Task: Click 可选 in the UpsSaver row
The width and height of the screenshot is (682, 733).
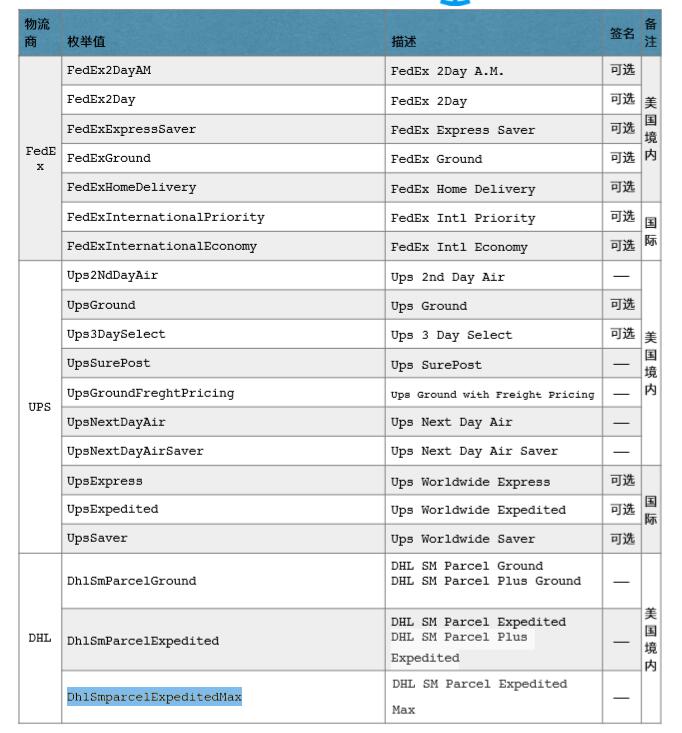Action: coord(622,539)
